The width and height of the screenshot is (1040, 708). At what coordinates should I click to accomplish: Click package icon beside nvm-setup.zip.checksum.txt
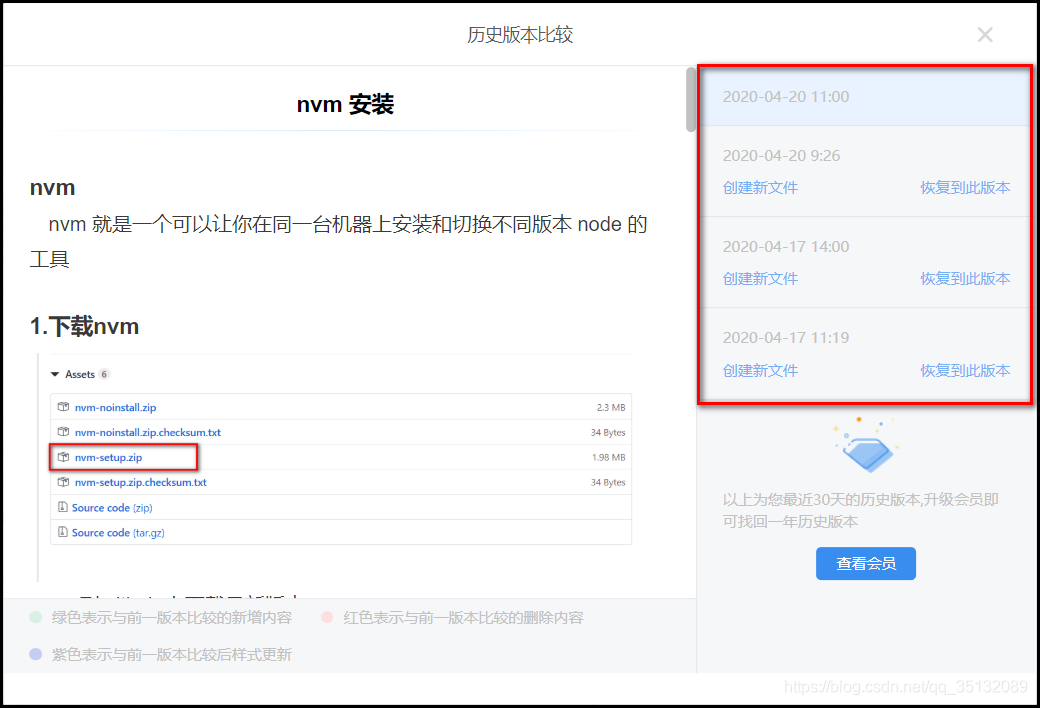coord(63,482)
